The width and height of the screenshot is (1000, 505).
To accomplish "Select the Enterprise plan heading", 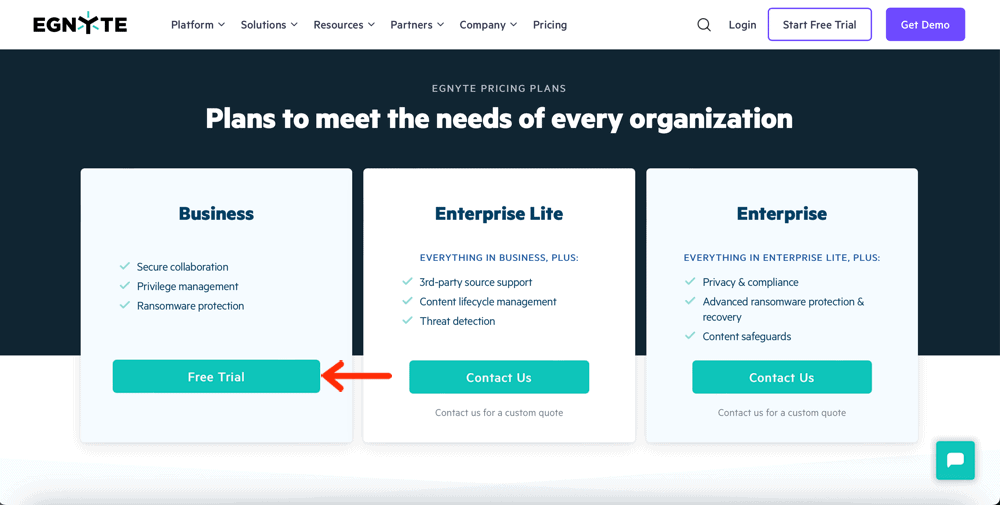I will (781, 214).
